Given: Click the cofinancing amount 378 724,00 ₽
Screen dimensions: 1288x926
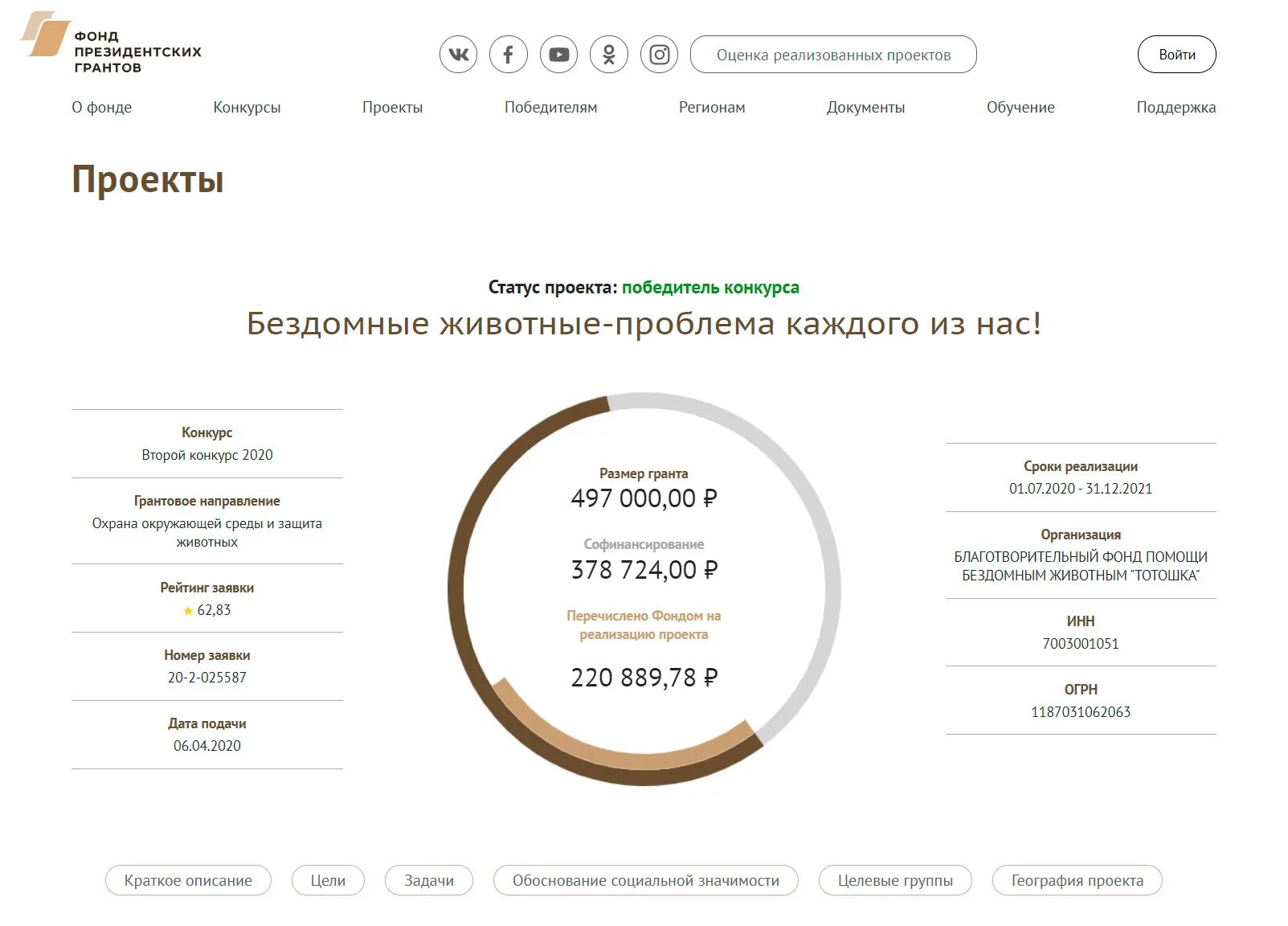Looking at the screenshot, I should coord(644,570).
